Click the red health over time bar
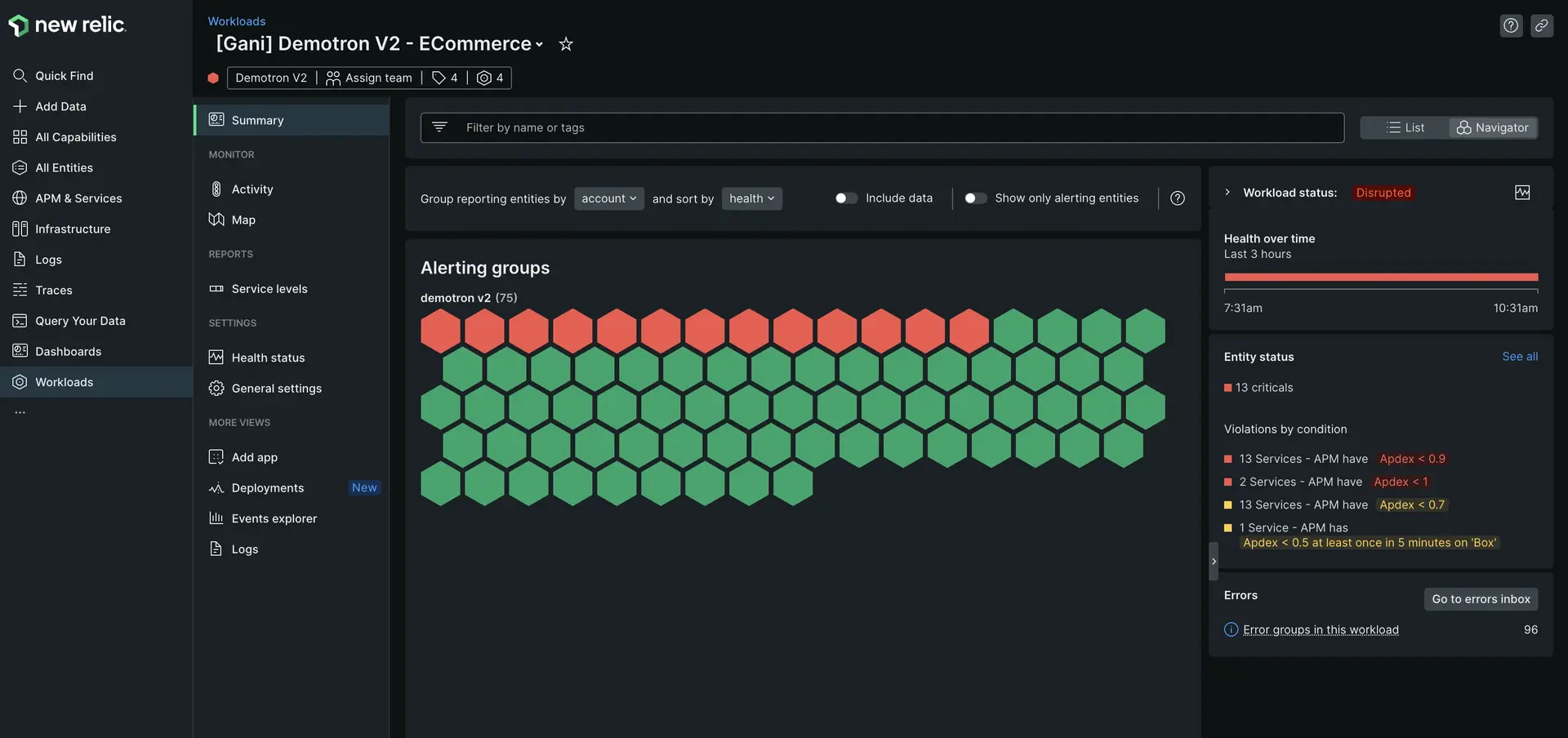The width and height of the screenshot is (1568, 738). pos(1381,278)
